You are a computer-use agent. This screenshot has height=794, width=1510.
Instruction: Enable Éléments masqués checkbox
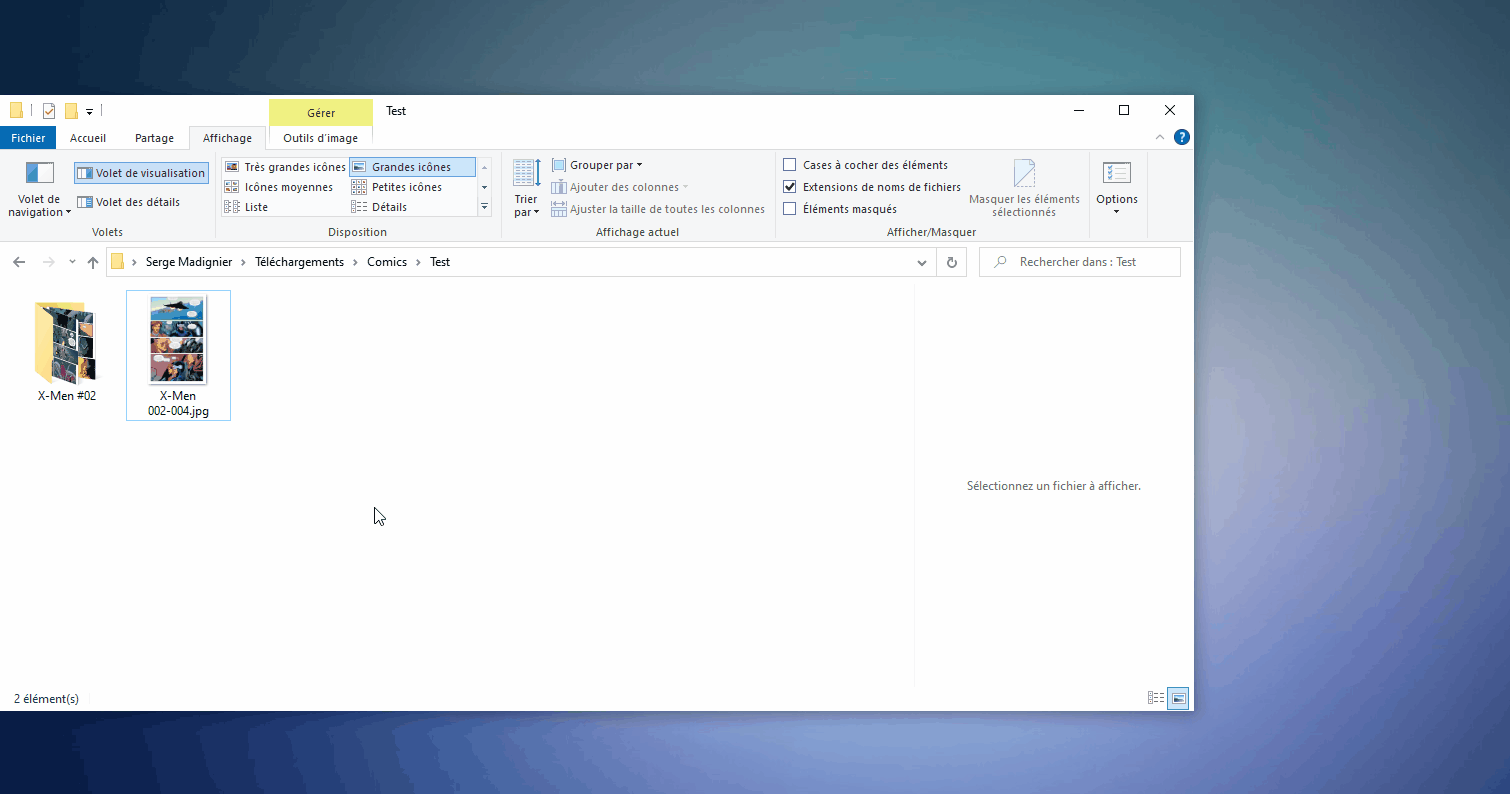(790, 209)
